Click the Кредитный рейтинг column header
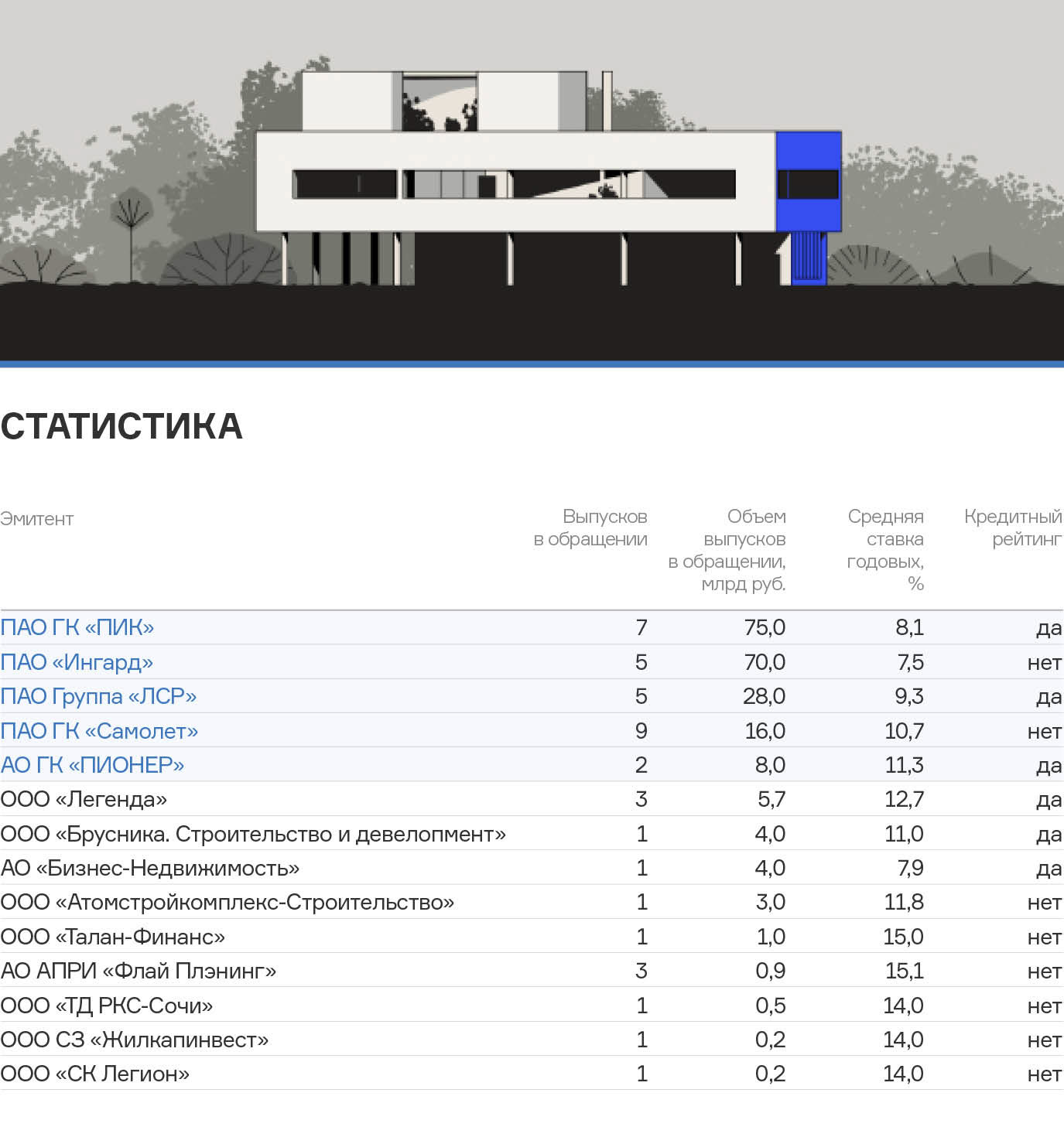This screenshot has height=1127, width=1064. (x=1013, y=528)
